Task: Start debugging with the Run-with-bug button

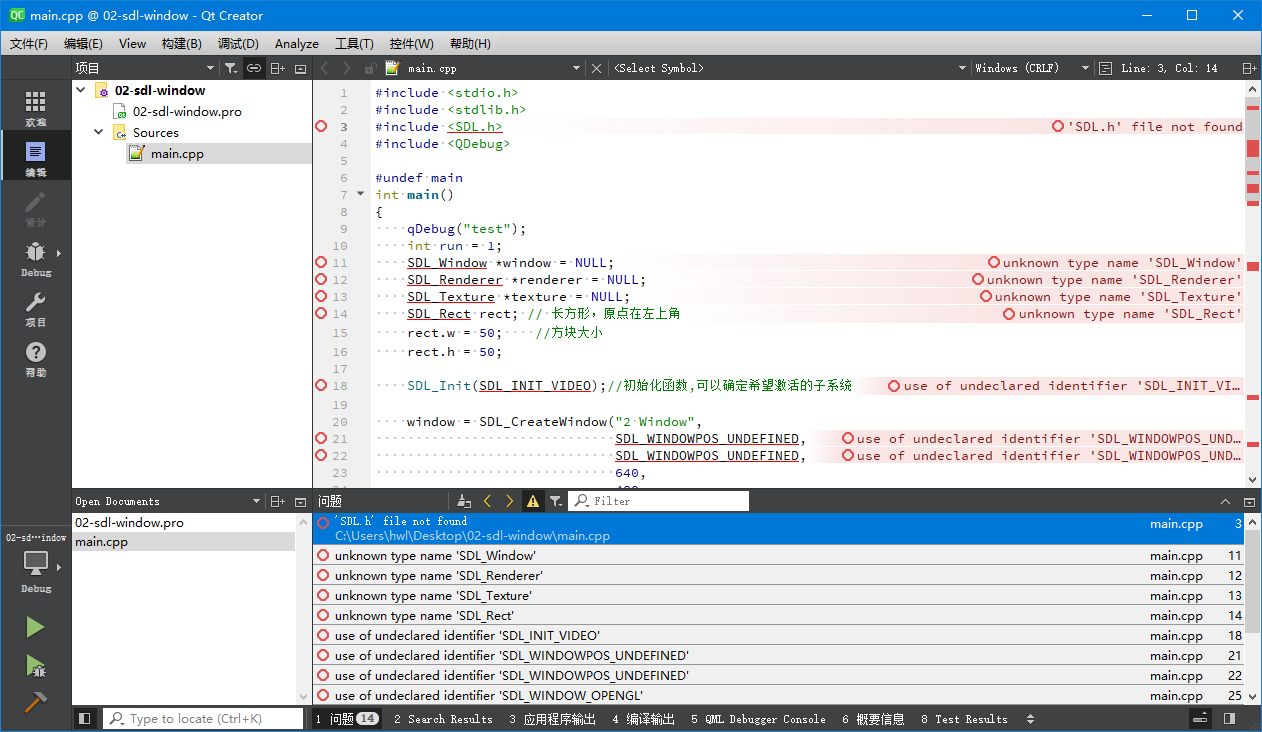Action: (x=36, y=665)
